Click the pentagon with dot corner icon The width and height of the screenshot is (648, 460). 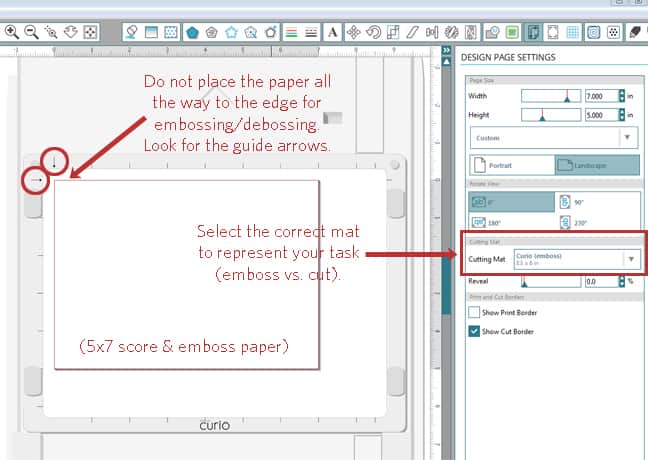point(271,32)
